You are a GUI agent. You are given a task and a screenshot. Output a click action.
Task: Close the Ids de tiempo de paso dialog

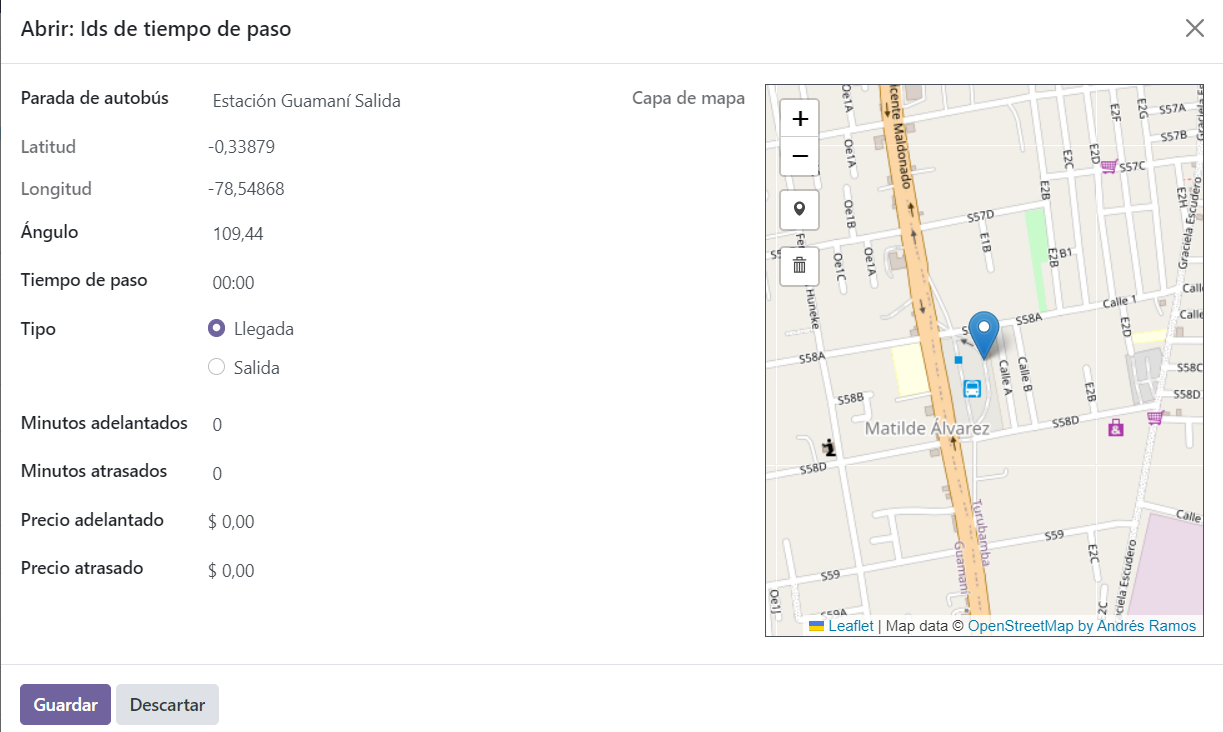tap(1194, 28)
